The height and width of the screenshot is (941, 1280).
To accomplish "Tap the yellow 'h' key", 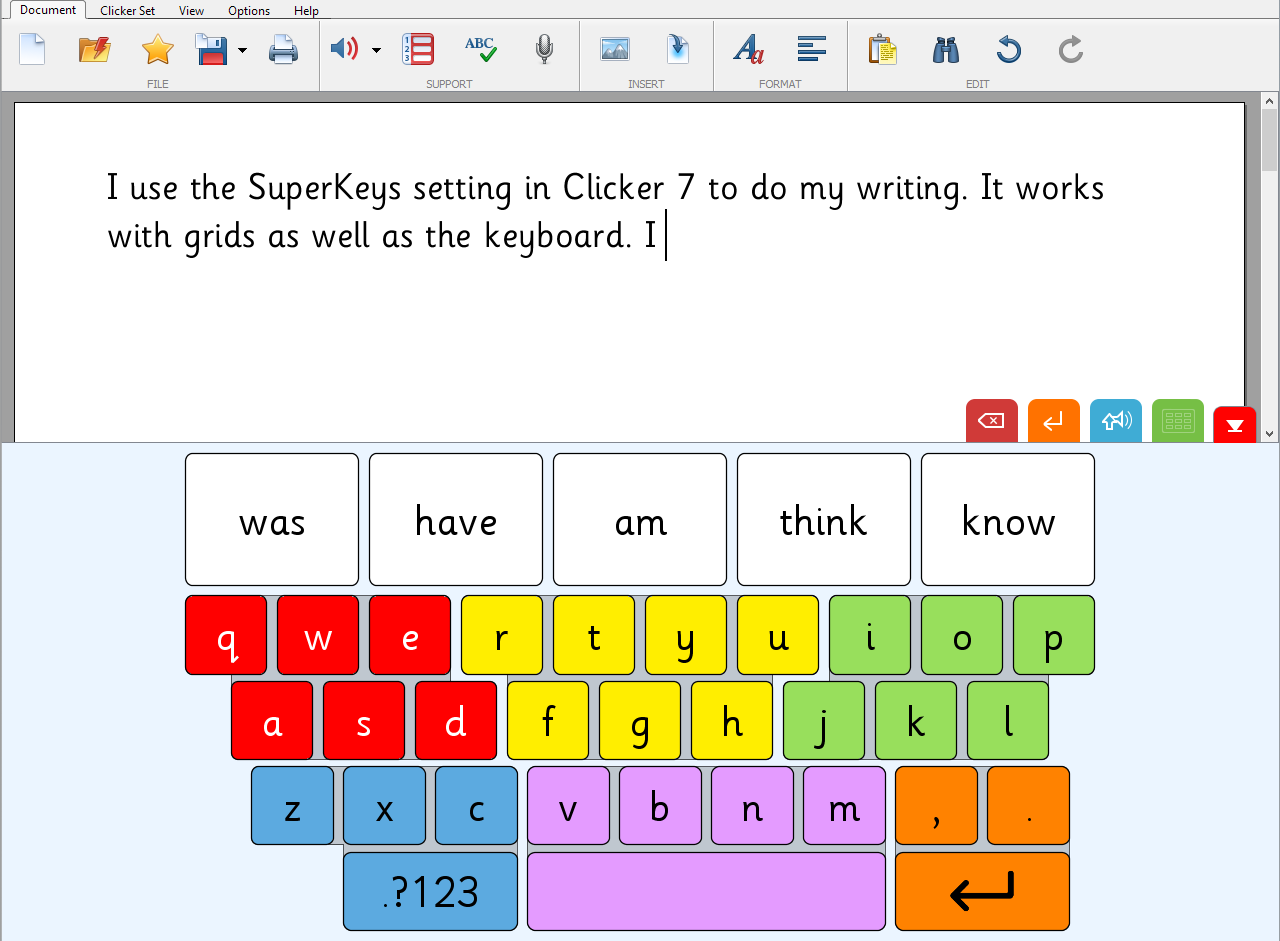I will tap(732, 720).
